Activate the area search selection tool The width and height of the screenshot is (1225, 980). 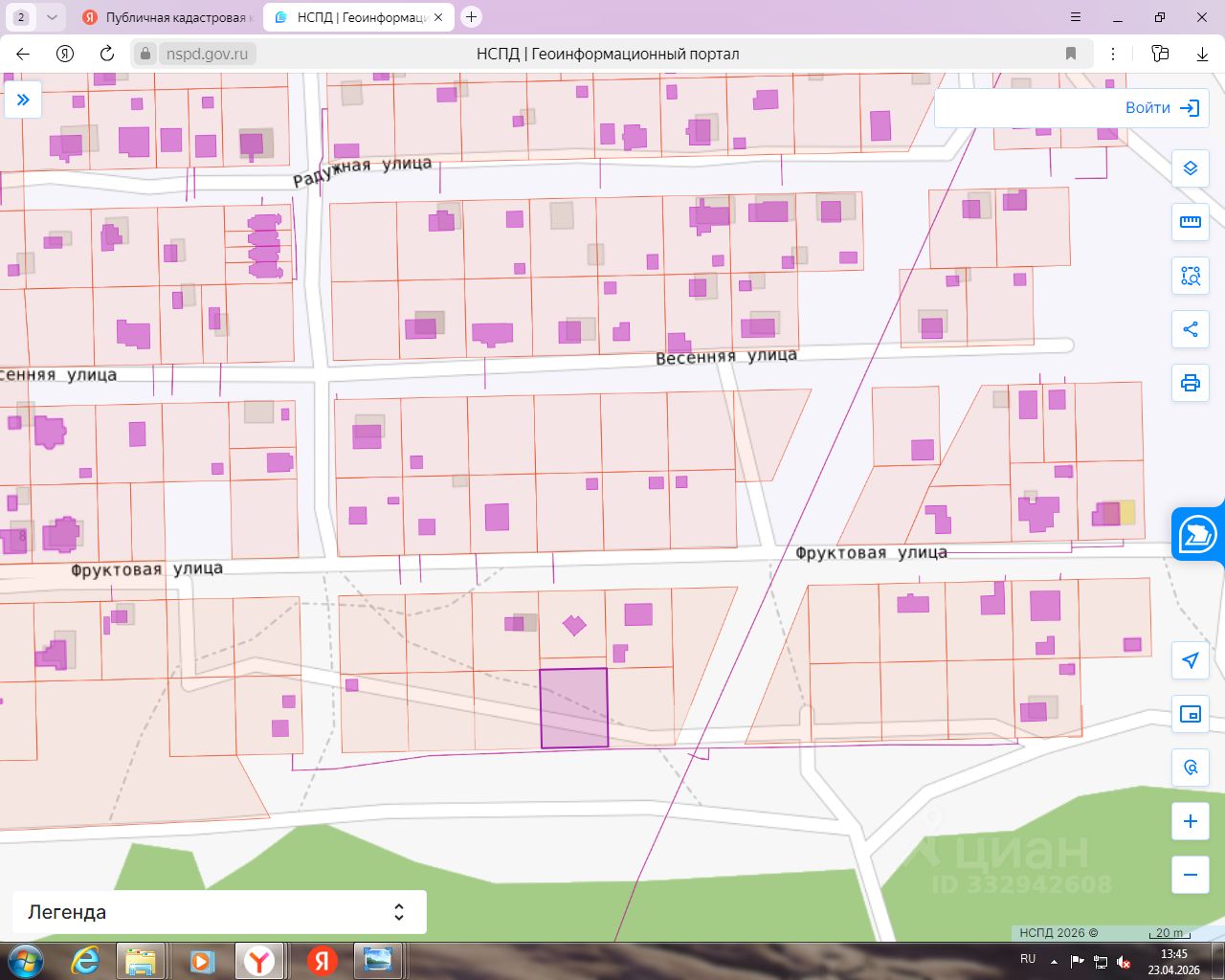point(1191,276)
